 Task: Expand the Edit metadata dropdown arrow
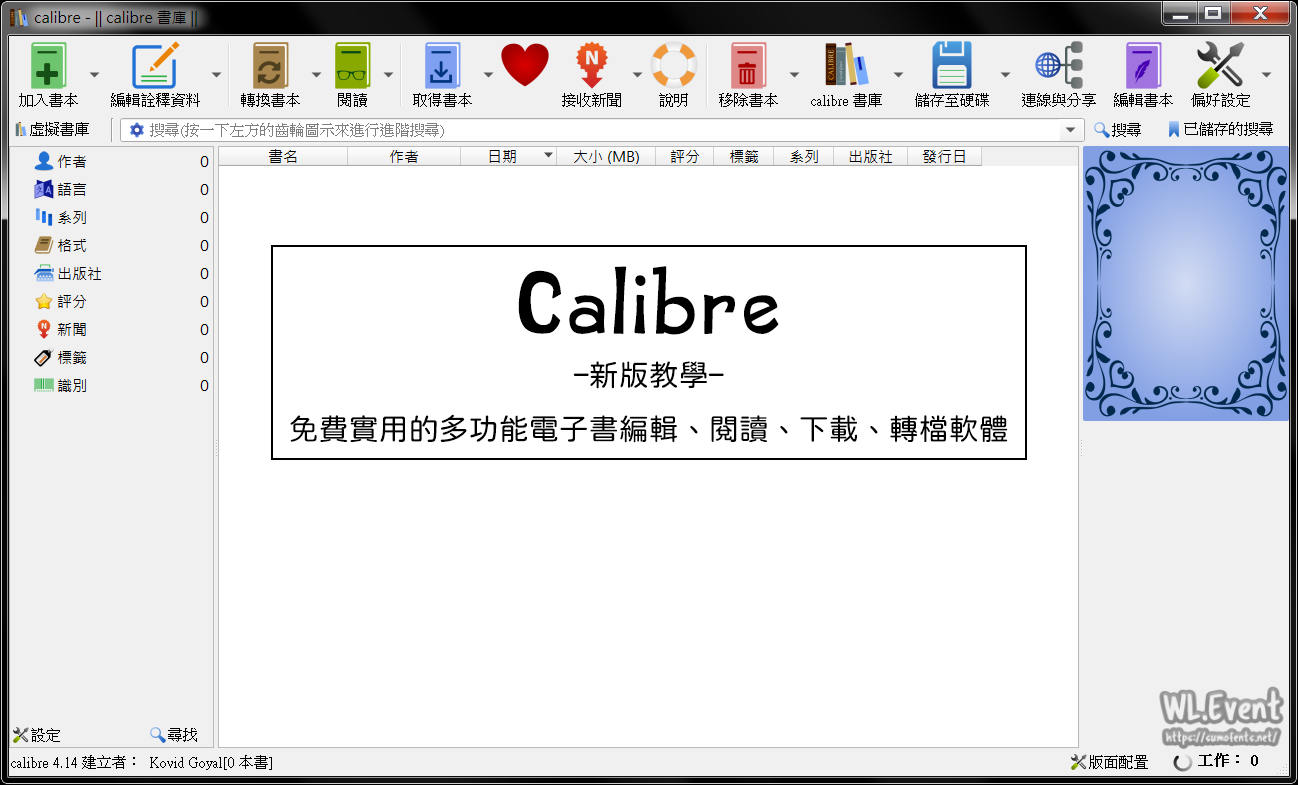tap(216, 75)
